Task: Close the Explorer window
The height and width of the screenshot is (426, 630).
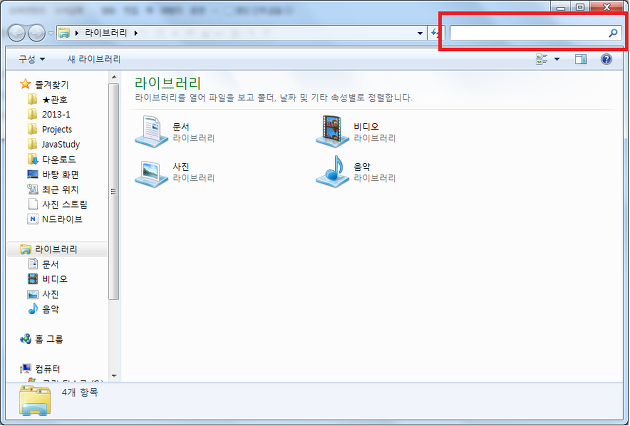Action: 607,7
